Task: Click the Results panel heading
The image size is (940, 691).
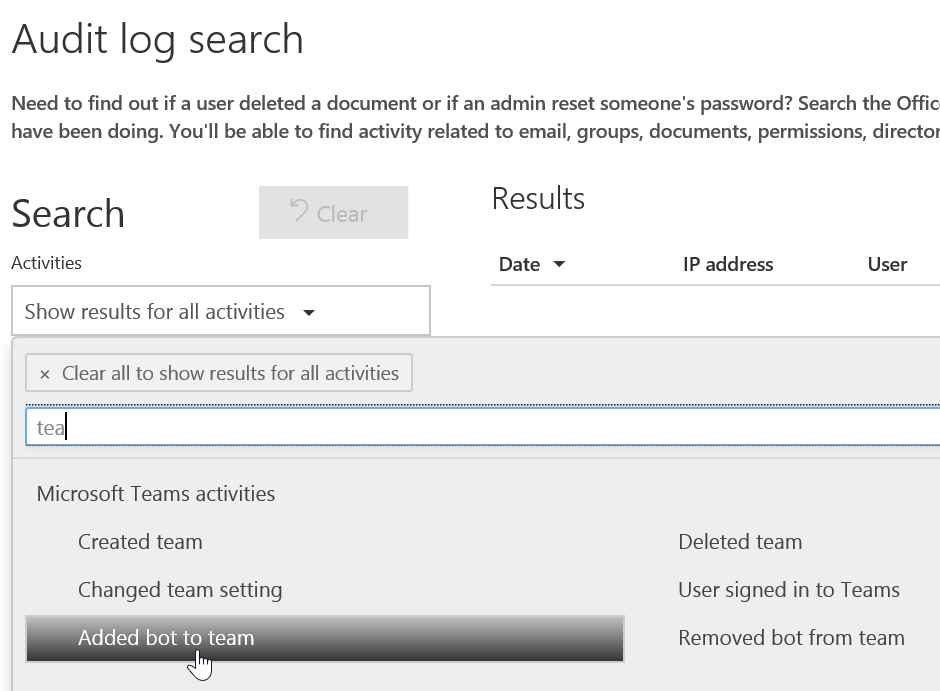Action: coord(538,198)
